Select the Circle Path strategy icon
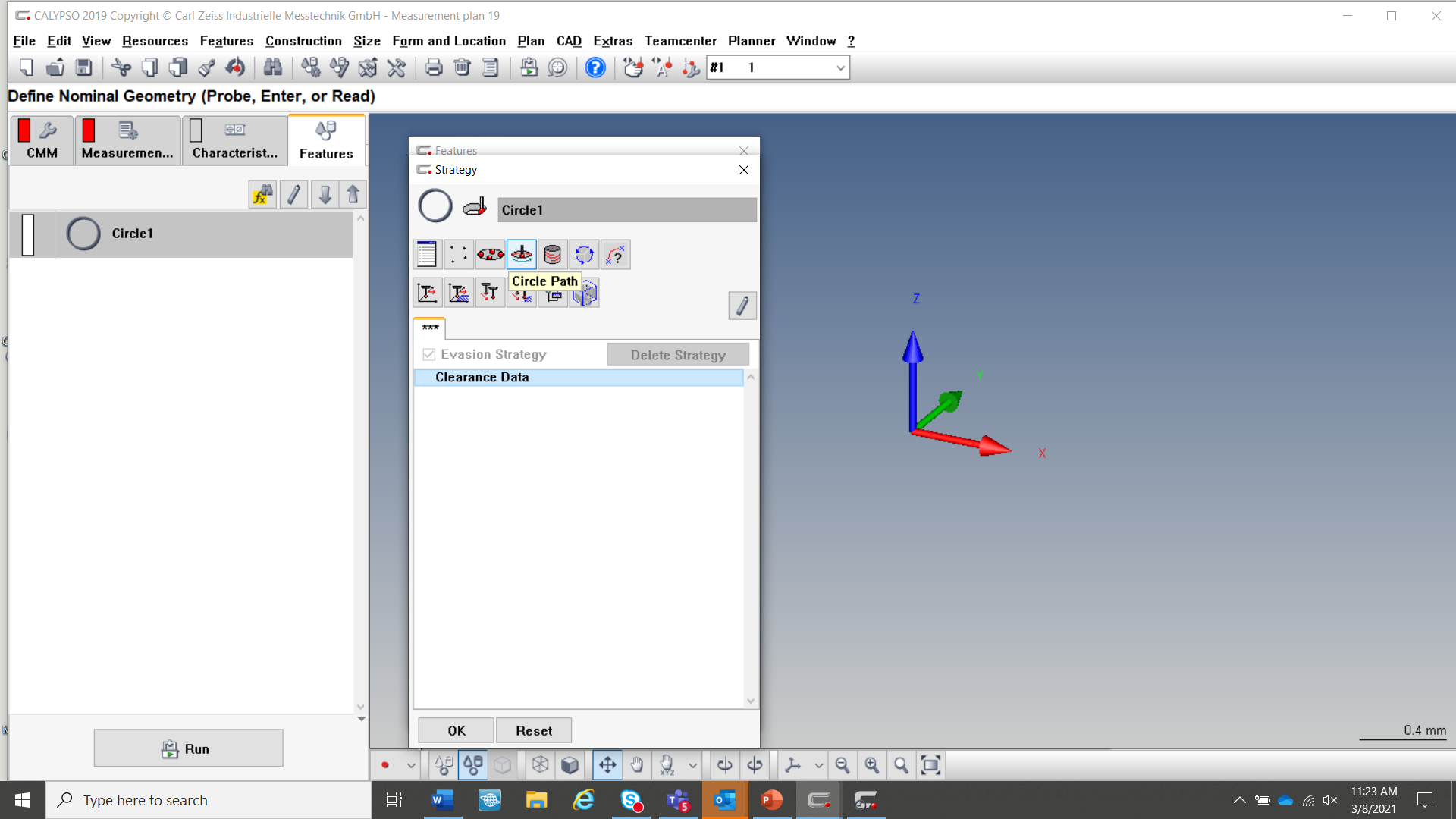Viewport: 1456px width, 819px height. 522,255
